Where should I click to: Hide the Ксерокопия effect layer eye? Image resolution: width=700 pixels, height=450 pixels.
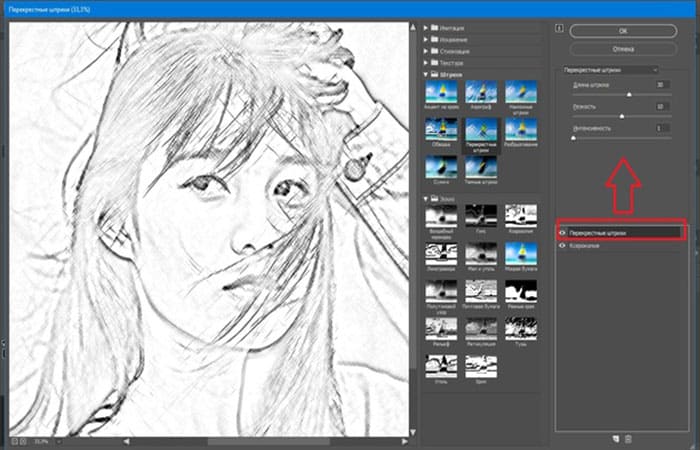click(562, 246)
